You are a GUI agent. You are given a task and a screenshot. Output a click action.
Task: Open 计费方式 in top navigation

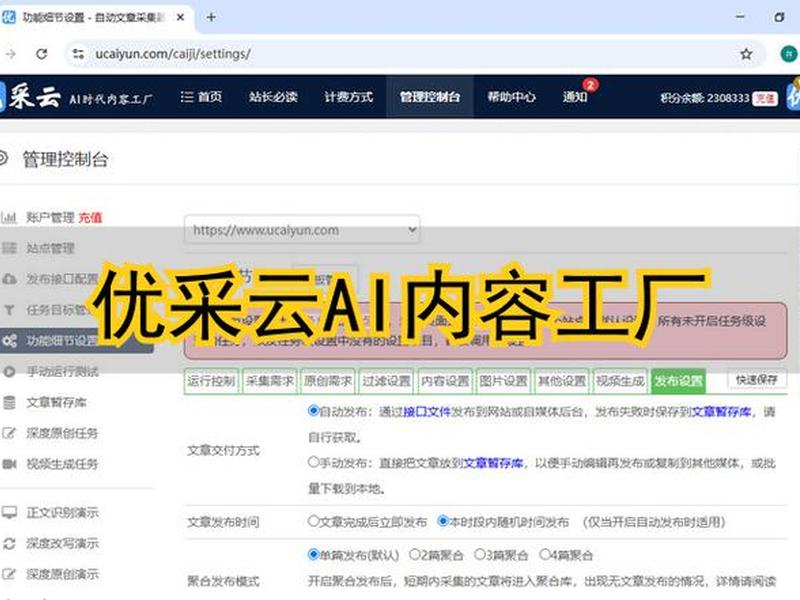point(349,96)
